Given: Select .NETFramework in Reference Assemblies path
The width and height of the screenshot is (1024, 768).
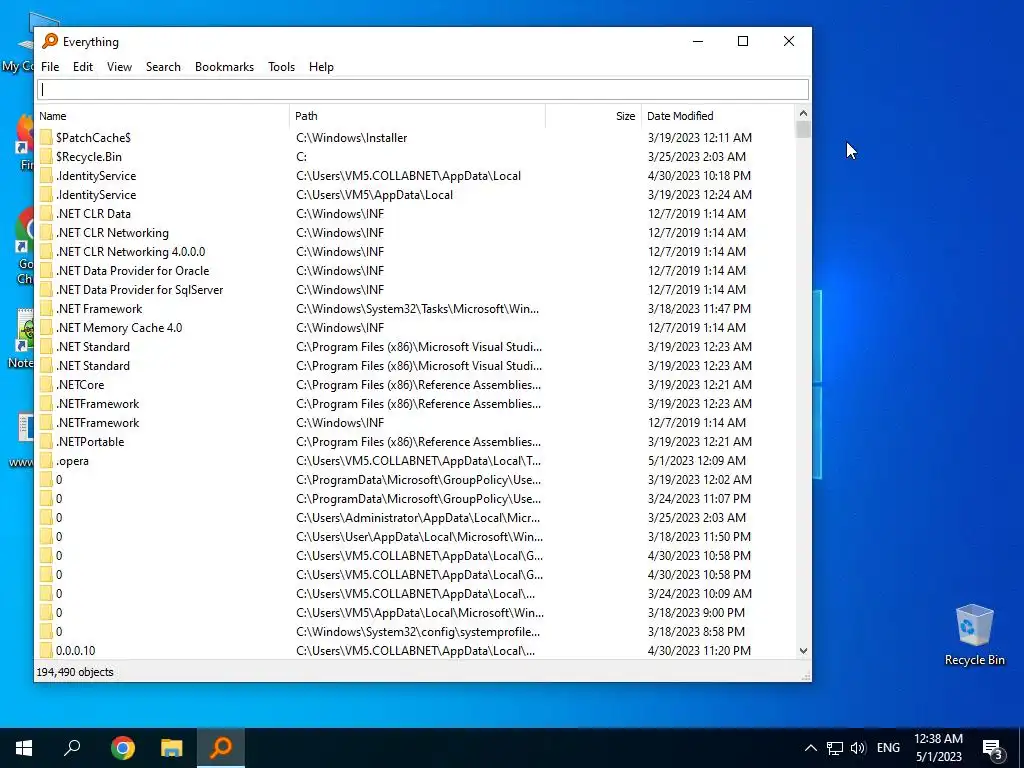Looking at the screenshot, I should pyautogui.click(x=97, y=404).
